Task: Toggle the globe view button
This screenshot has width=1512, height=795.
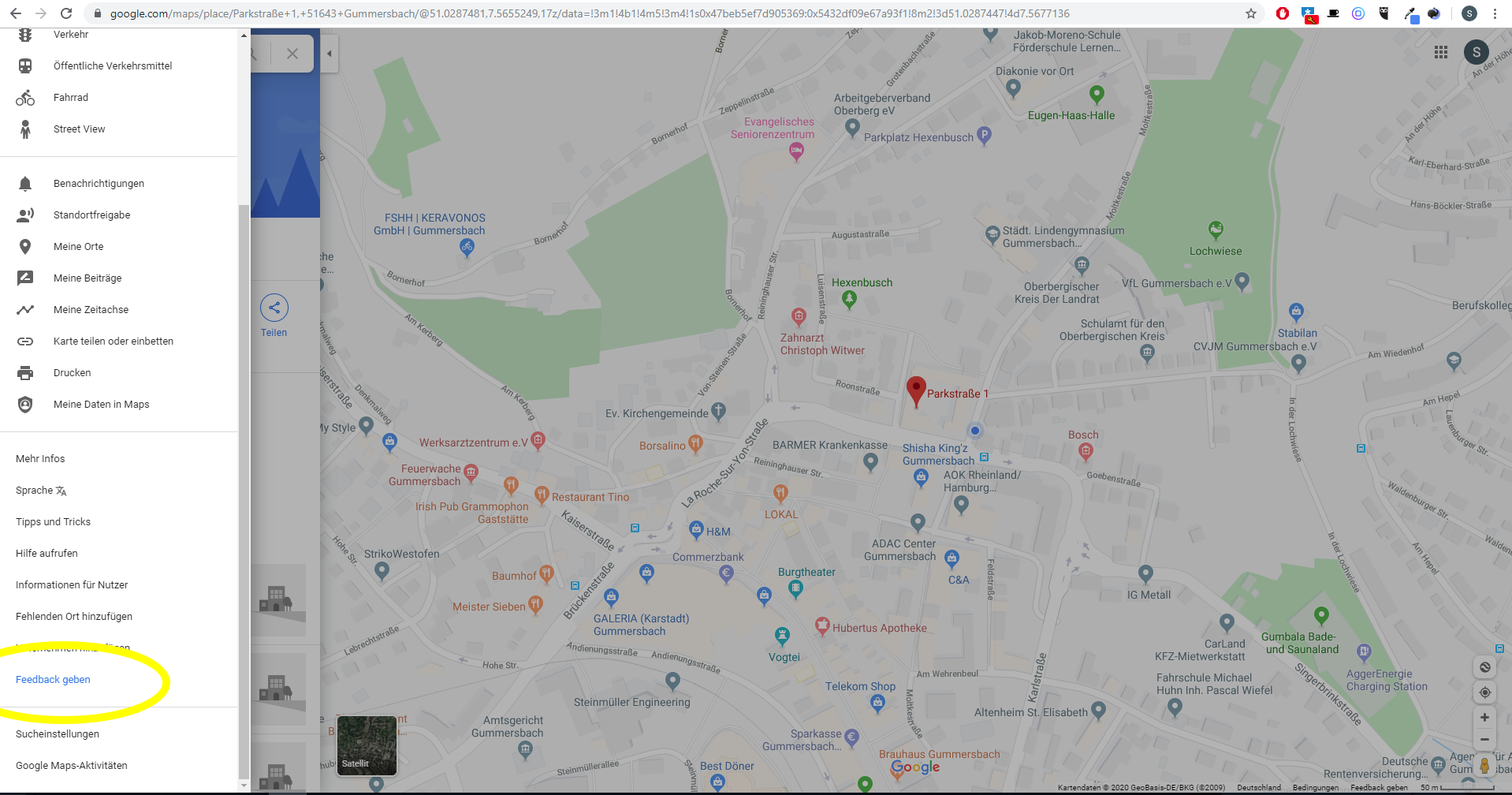Action: 1484,667
